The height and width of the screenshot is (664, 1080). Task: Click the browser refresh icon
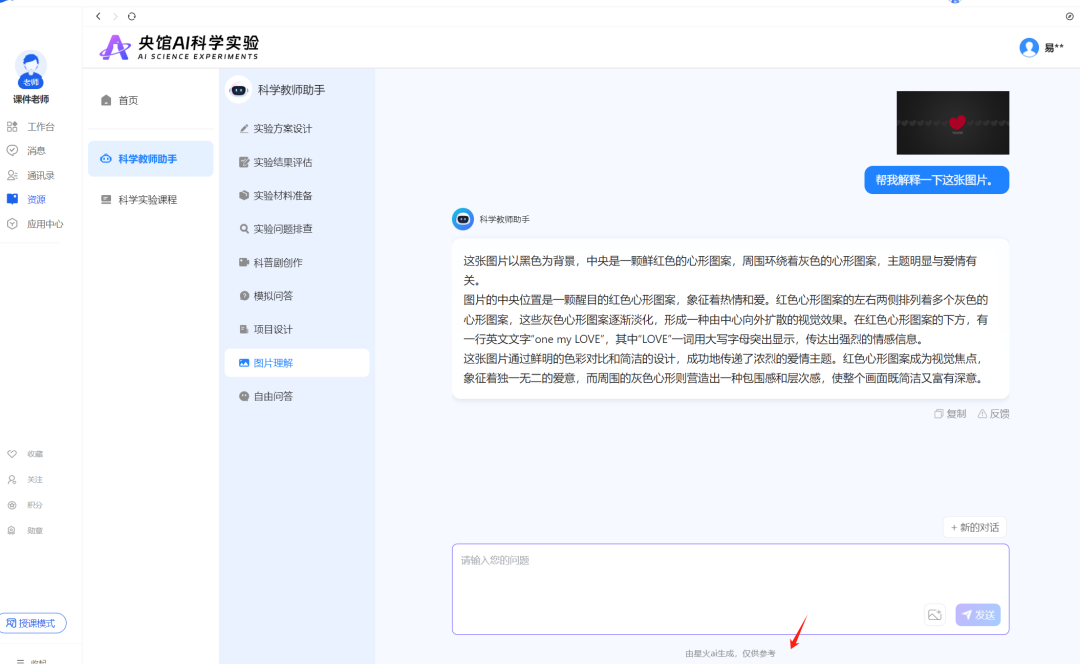coord(132,16)
